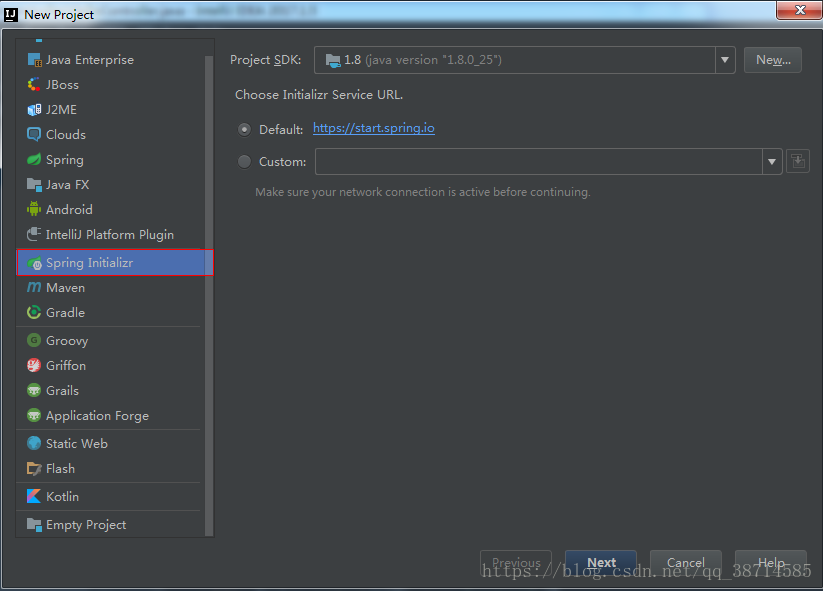Select the Groovy label in list

pos(67,341)
